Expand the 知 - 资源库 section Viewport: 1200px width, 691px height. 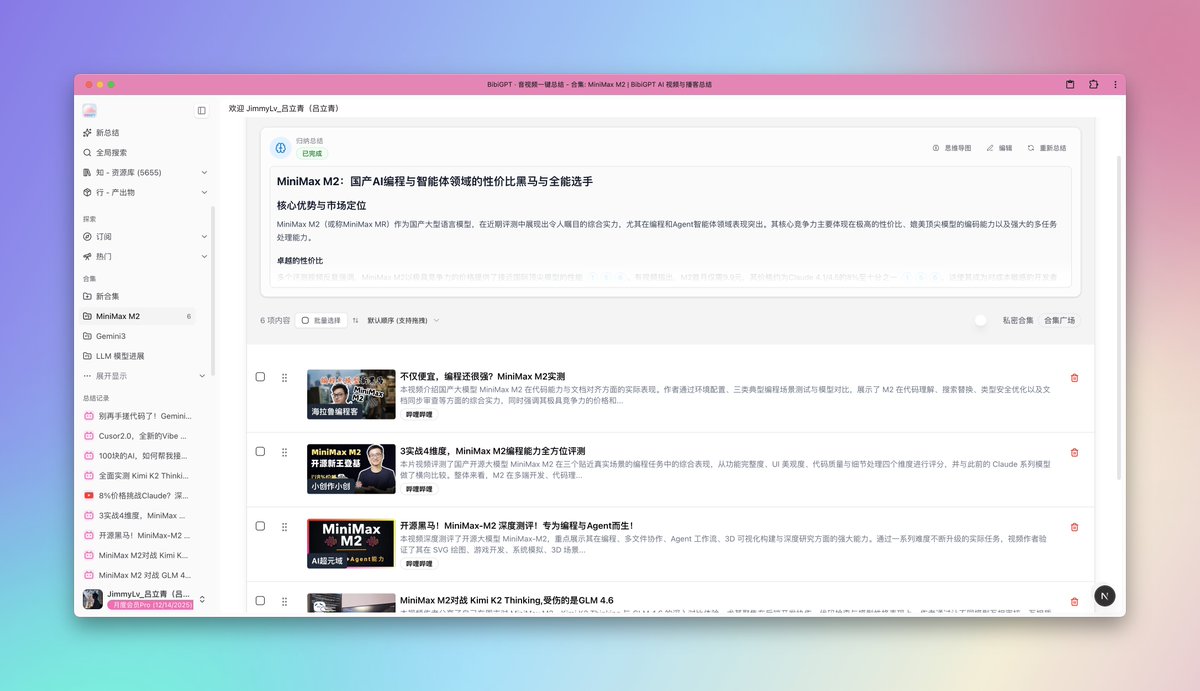(x=204, y=173)
